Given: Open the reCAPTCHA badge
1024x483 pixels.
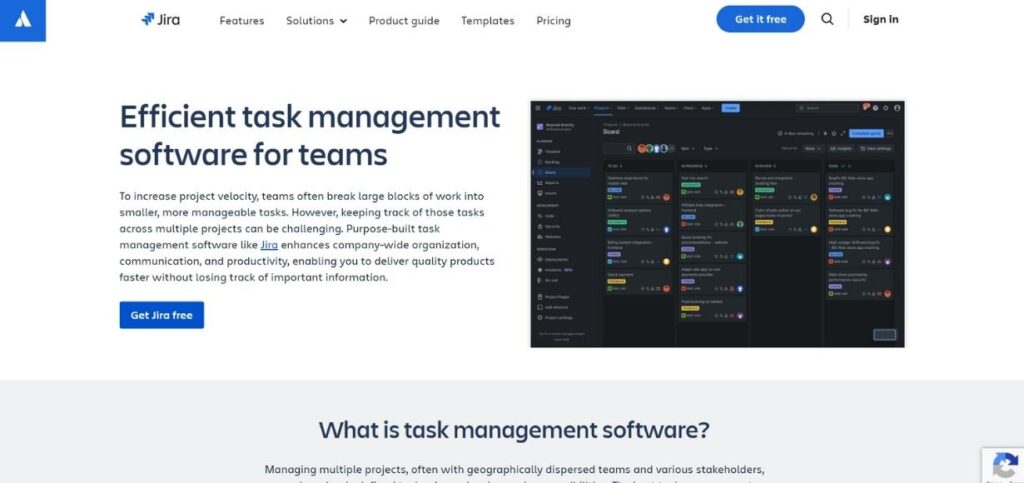Looking at the screenshot, I should 1003,465.
